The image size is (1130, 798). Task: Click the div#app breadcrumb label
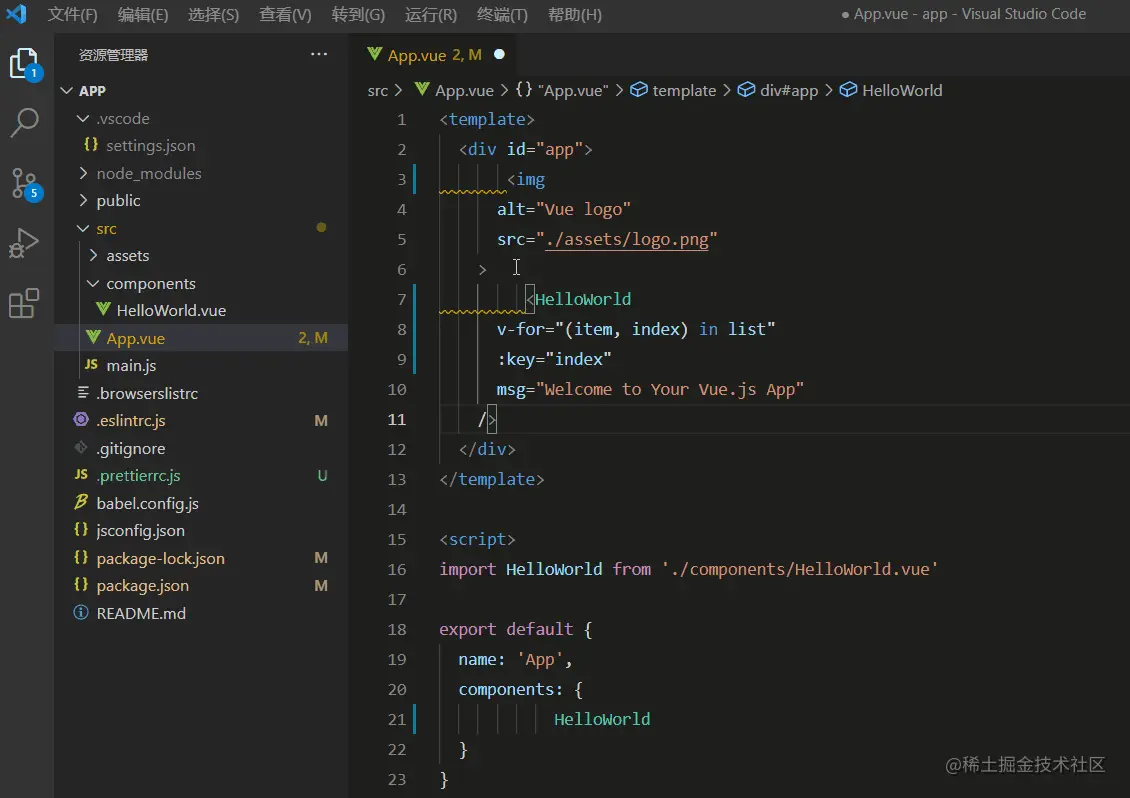tap(789, 90)
